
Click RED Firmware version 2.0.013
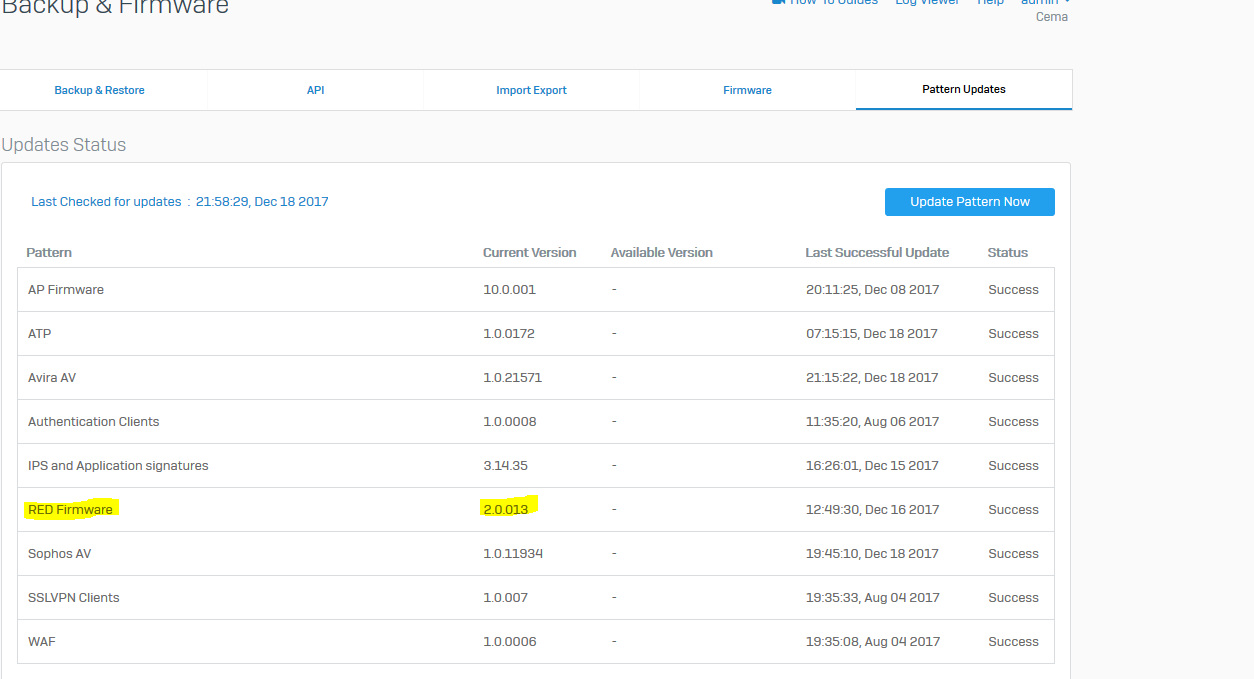(x=506, y=510)
